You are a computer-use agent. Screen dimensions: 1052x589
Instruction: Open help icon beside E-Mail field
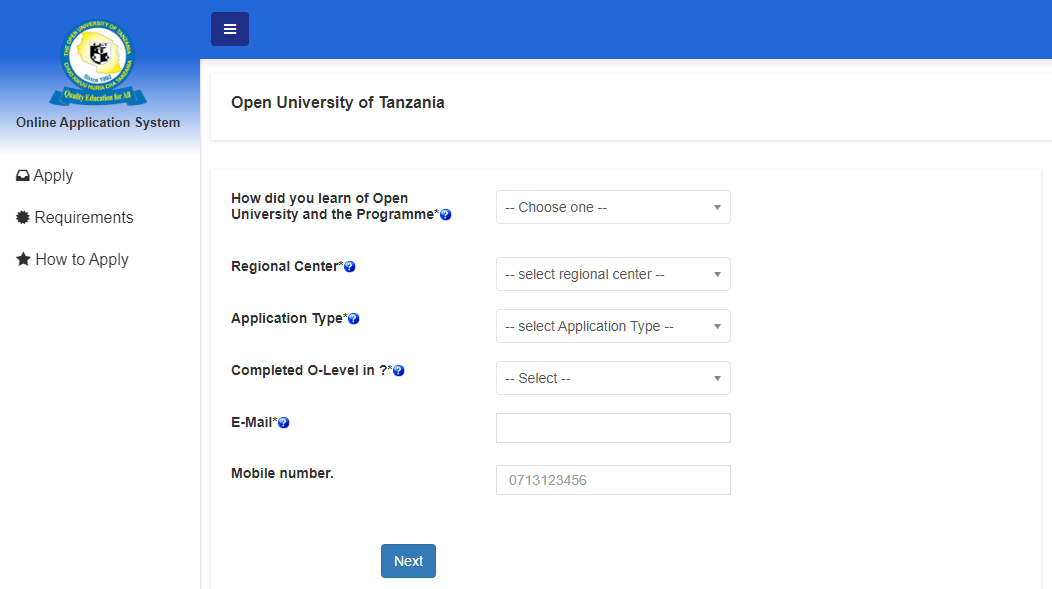(284, 422)
